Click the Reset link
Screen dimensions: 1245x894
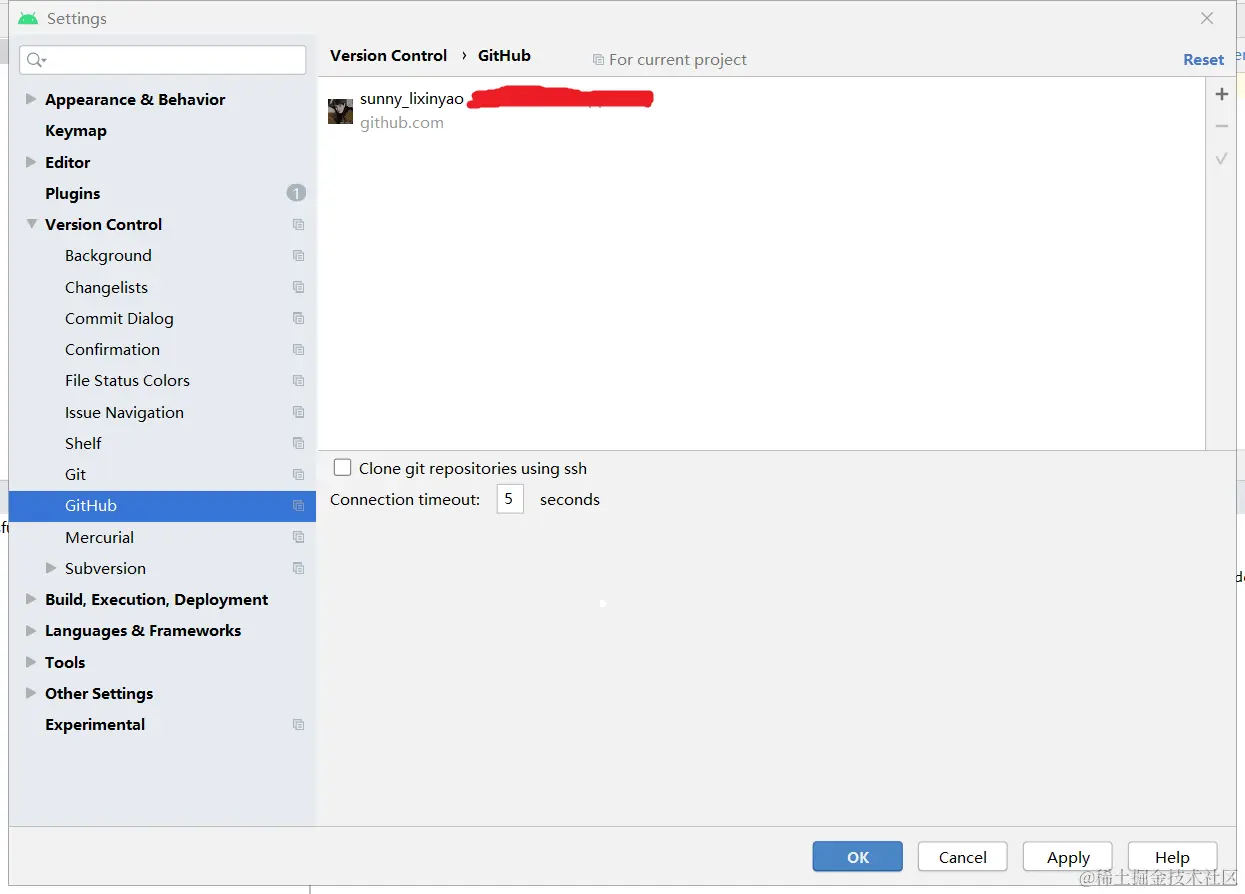[x=1203, y=60]
